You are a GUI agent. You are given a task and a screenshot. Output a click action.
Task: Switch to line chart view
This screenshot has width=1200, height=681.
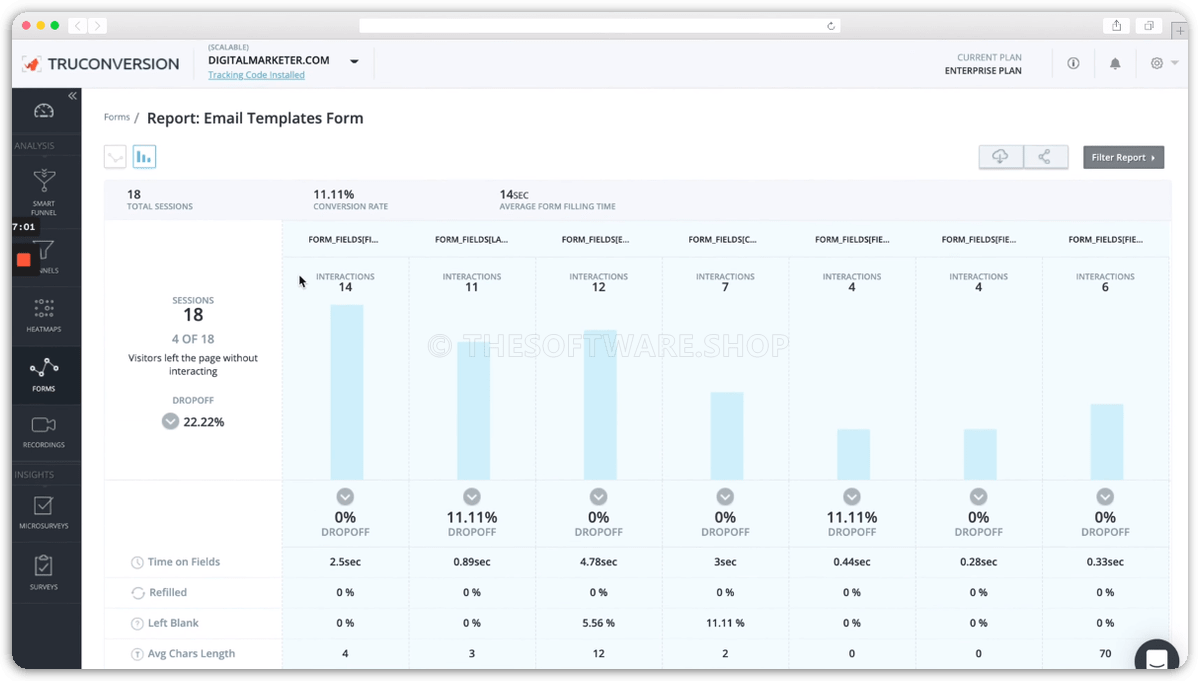(x=116, y=157)
